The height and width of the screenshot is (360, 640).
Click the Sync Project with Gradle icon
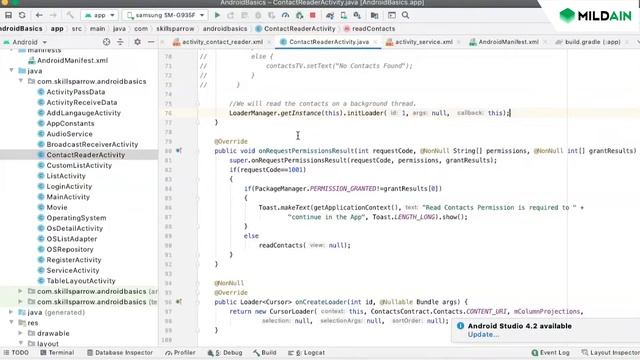pos(330,15)
